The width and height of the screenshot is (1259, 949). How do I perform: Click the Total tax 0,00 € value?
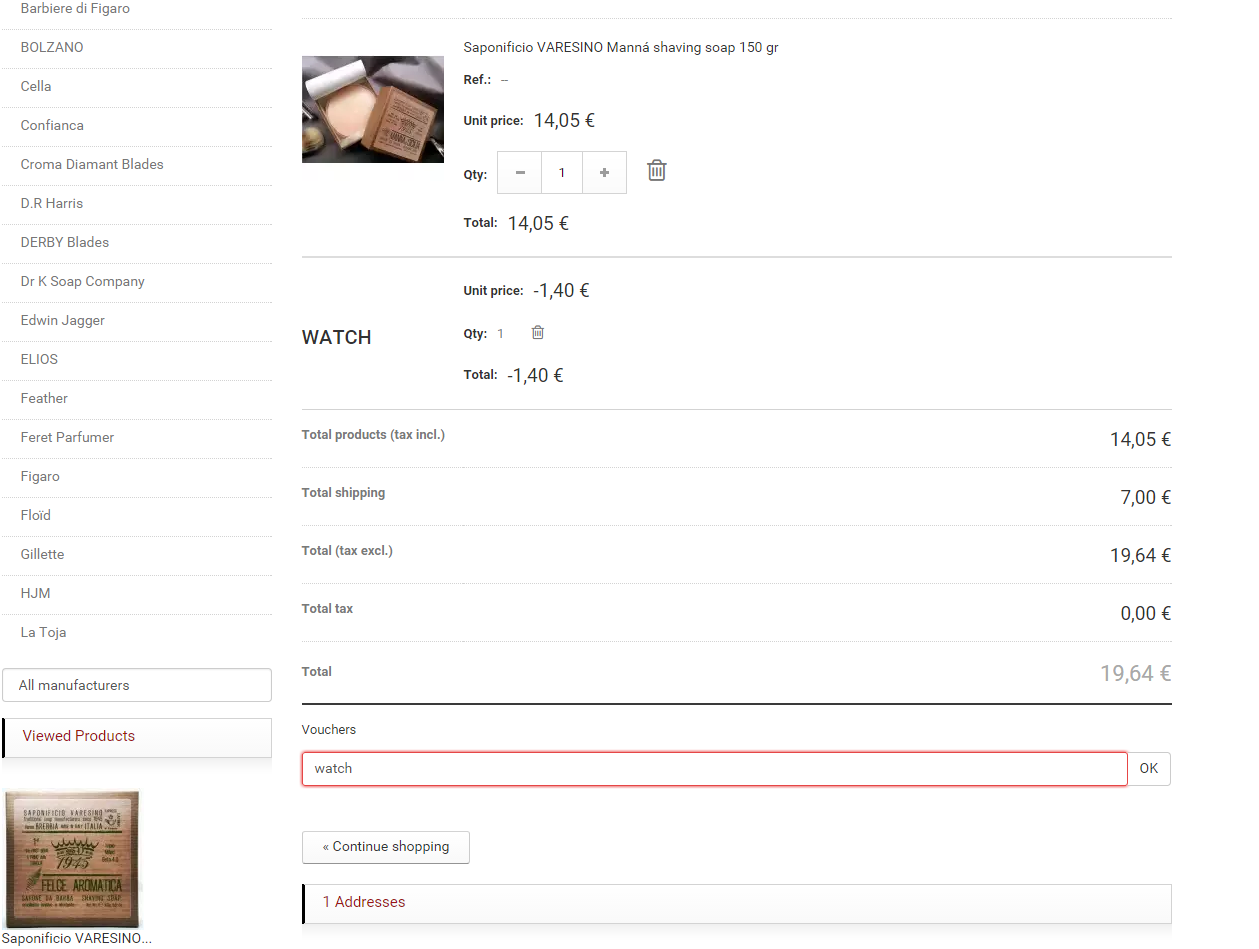(1146, 614)
